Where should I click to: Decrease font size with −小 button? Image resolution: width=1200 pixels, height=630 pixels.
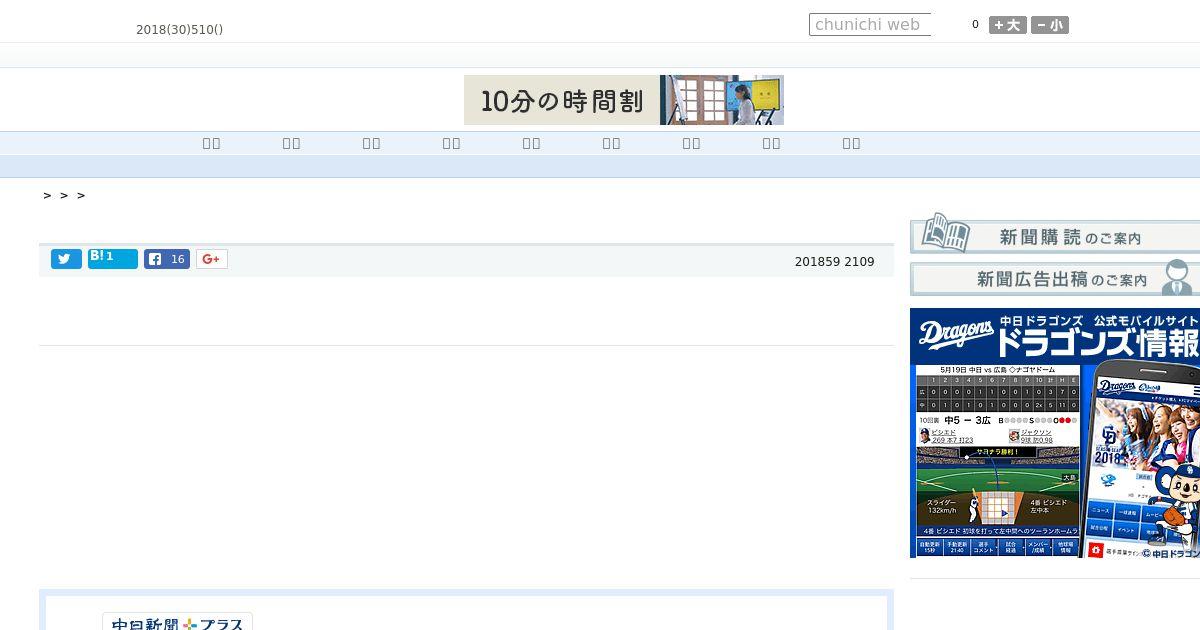tap(1050, 25)
